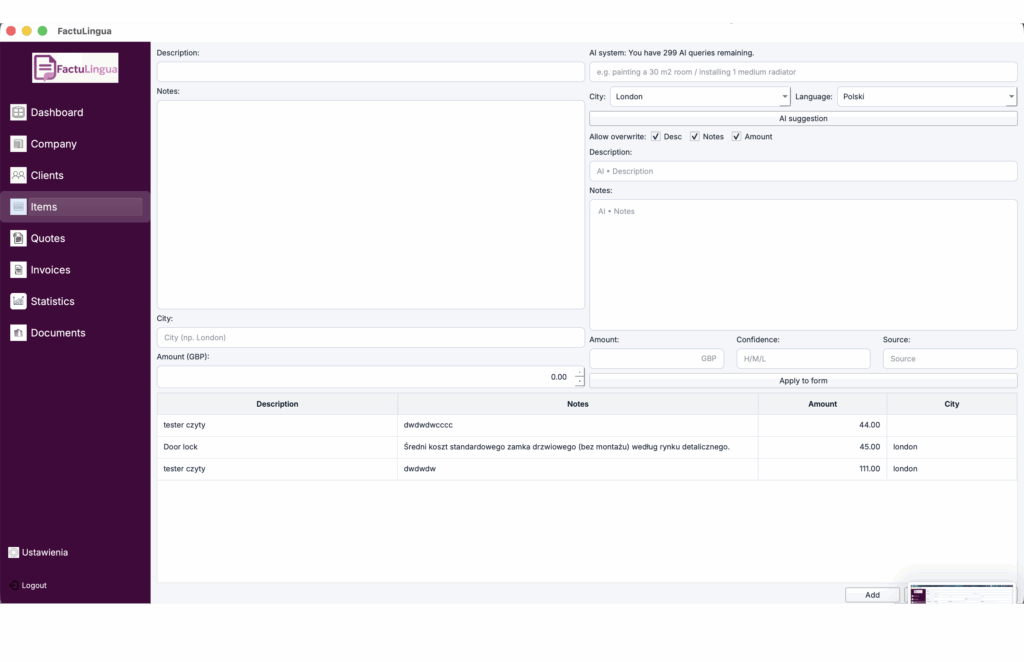Disable the Amount overwrite checkbox
Image resolution: width=1024 pixels, height=662 pixels.
(737, 137)
